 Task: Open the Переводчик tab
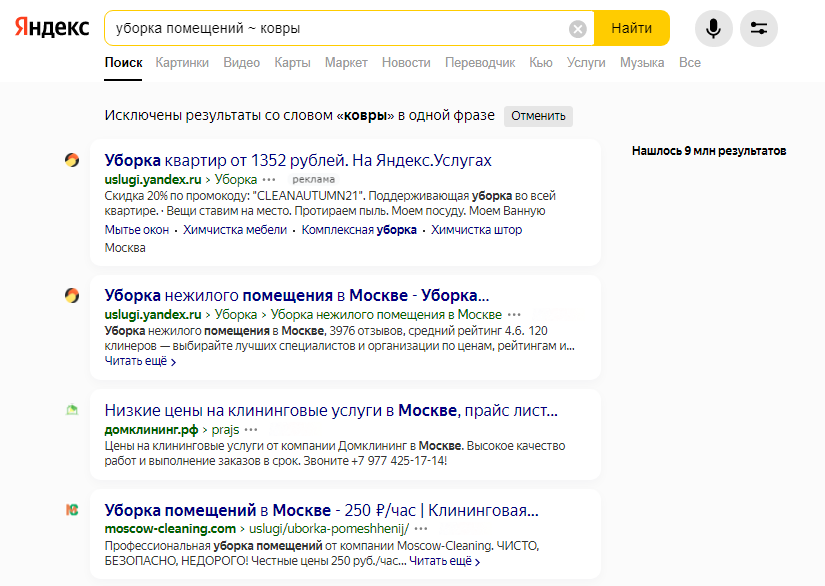coord(480,63)
